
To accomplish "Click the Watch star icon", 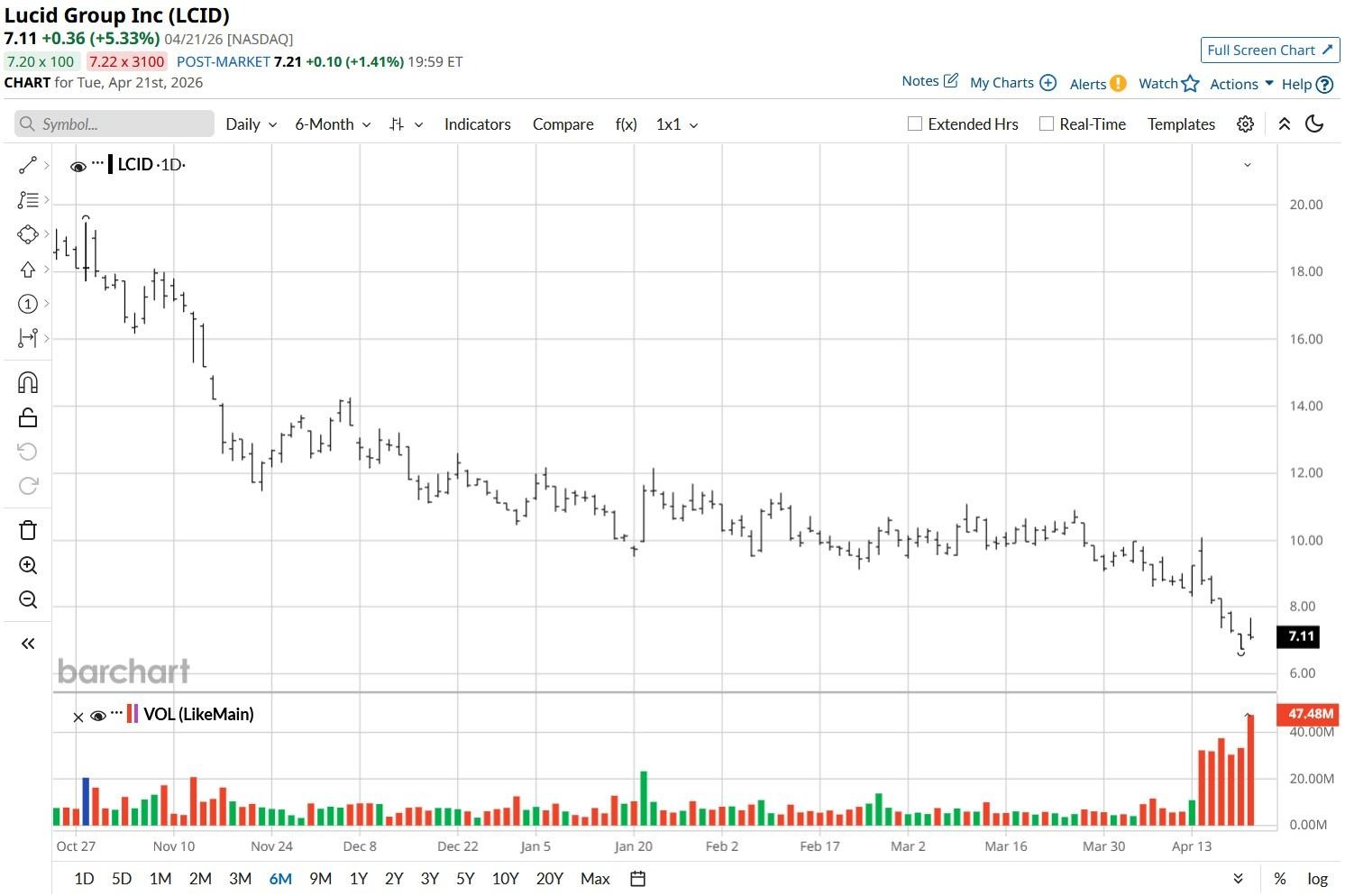I will click(x=1190, y=84).
